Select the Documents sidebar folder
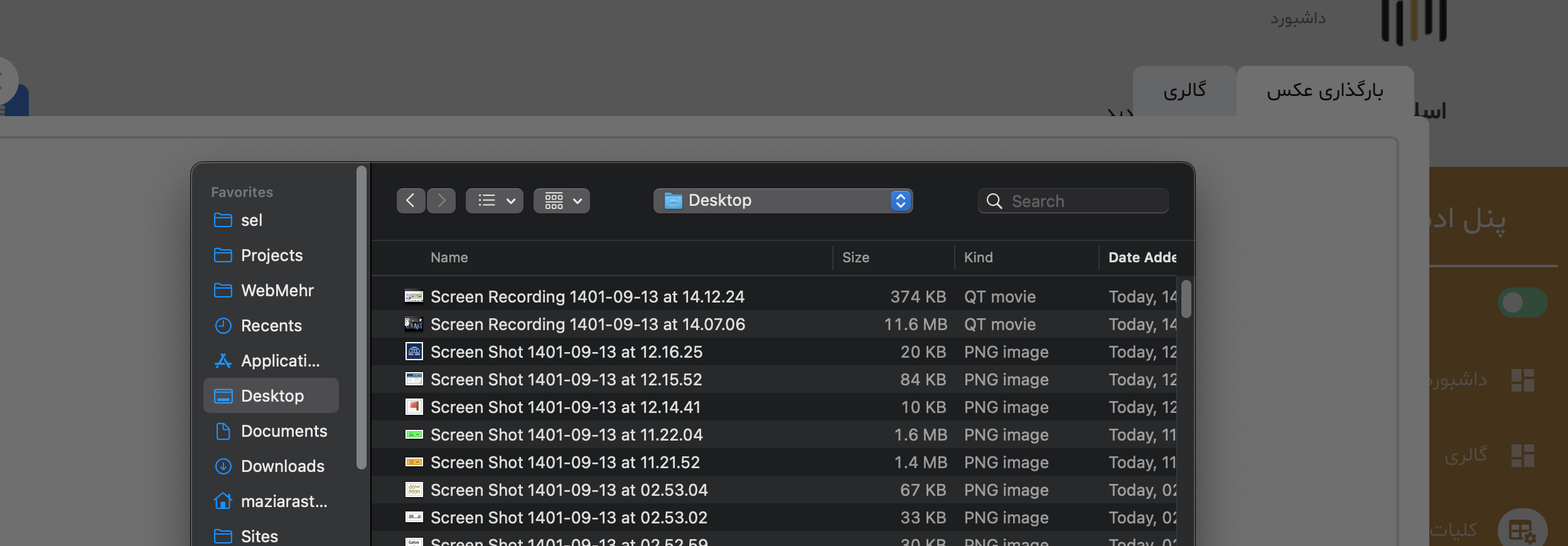The height and width of the screenshot is (546, 1568). 284,431
